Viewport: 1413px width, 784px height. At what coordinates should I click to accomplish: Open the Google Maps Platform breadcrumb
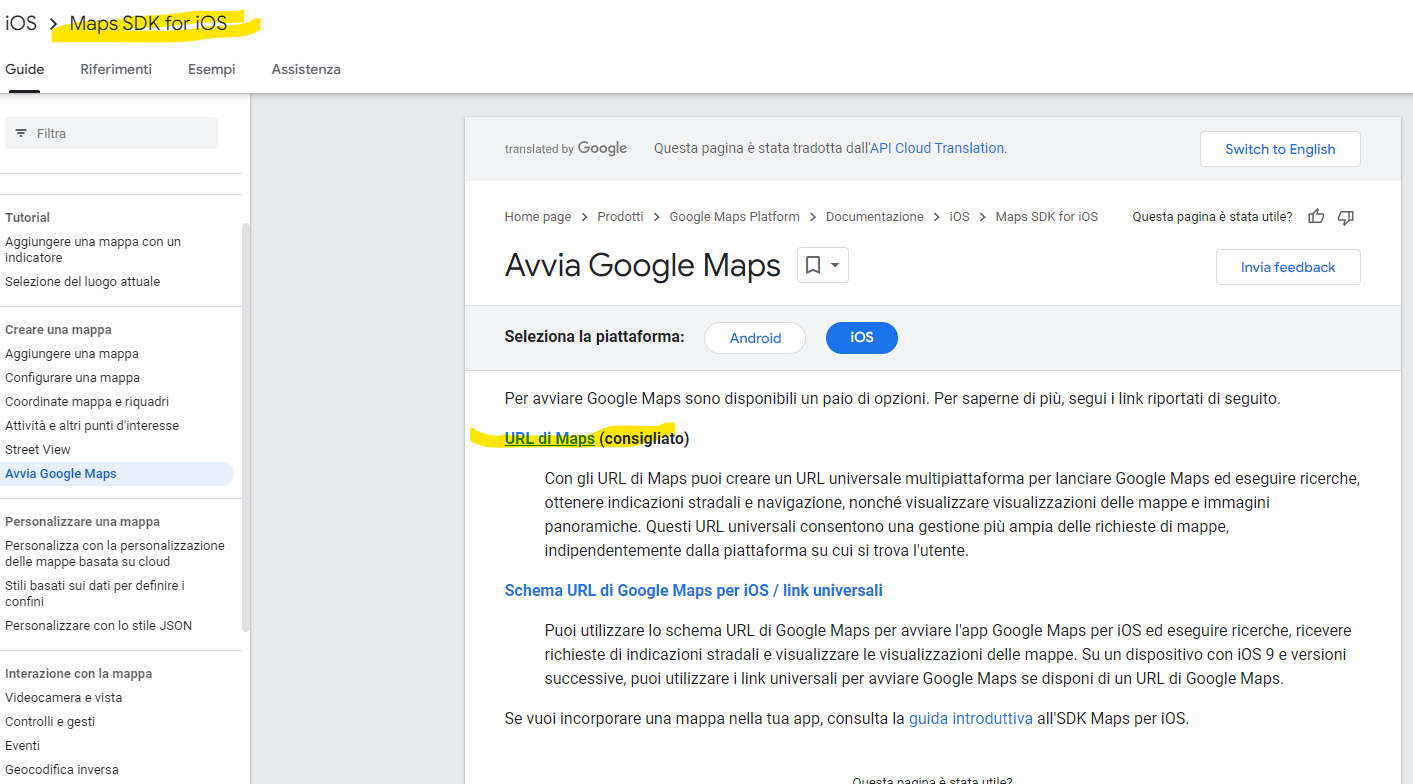(735, 217)
